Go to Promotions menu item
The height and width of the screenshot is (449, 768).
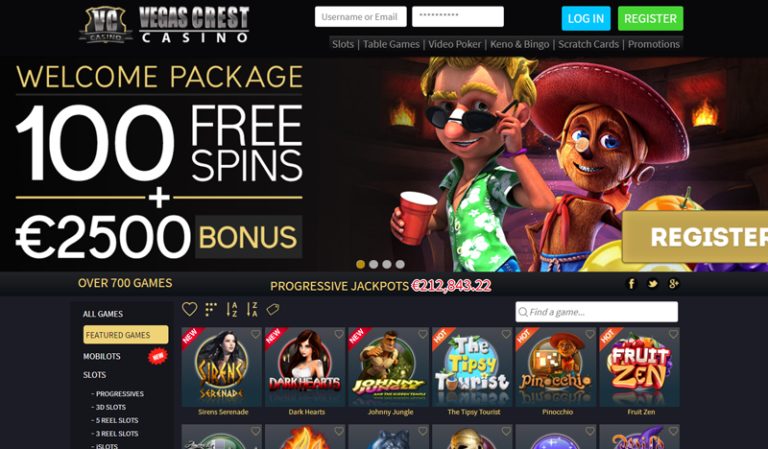(654, 44)
